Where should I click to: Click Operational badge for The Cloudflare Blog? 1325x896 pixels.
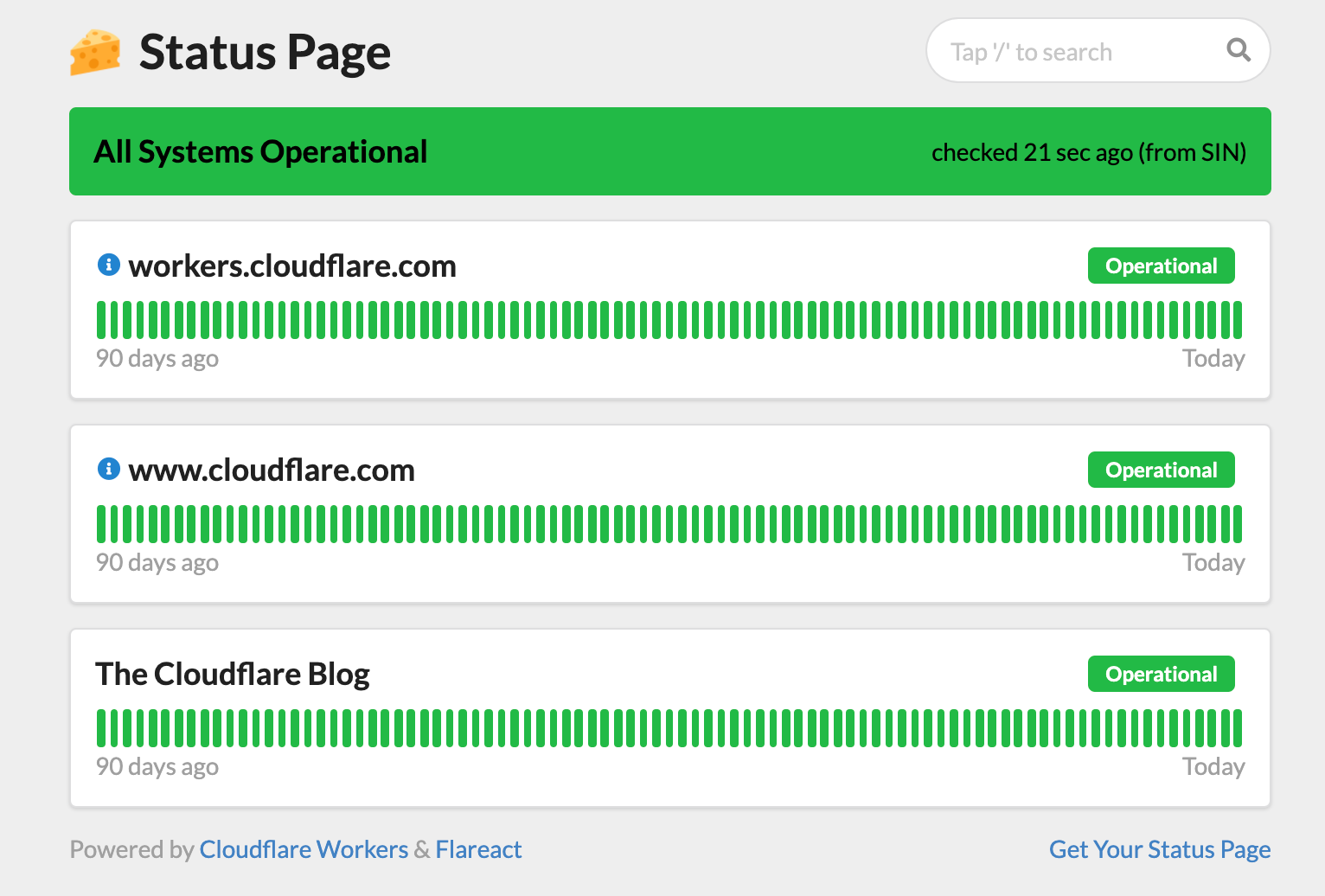coord(1161,674)
